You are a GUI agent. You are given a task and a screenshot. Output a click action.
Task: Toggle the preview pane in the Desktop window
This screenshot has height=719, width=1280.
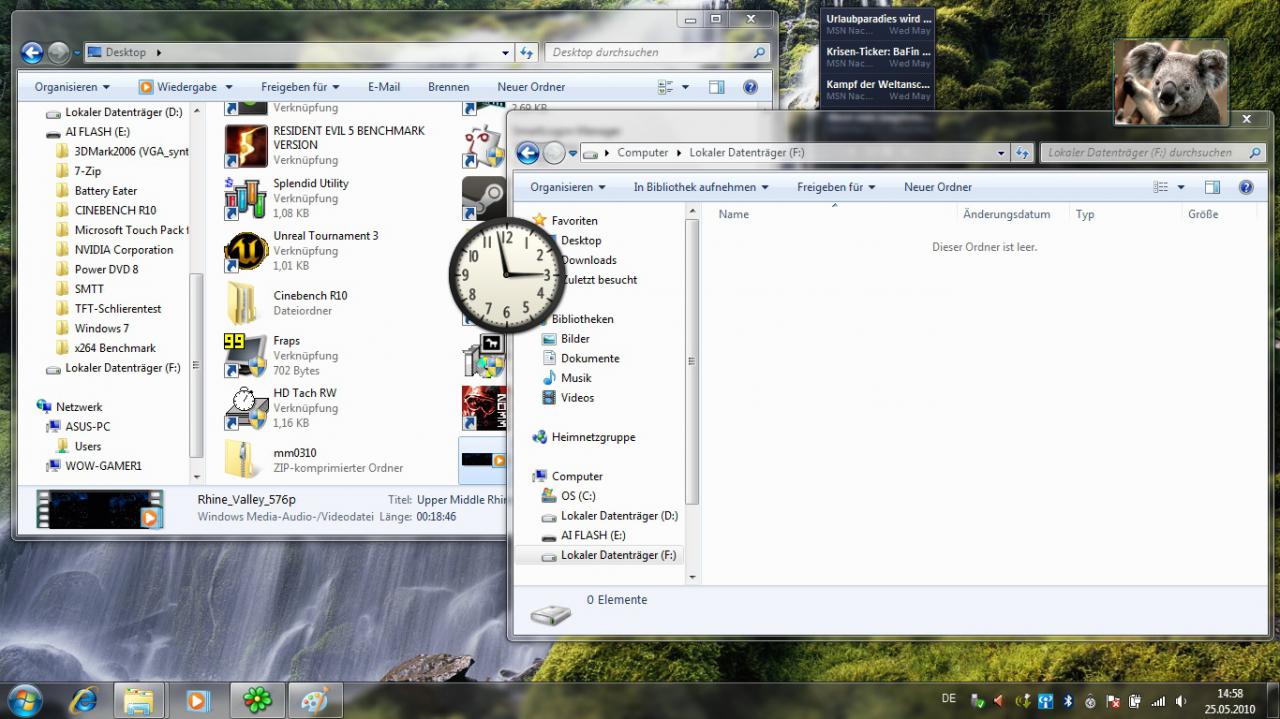click(717, 87)
